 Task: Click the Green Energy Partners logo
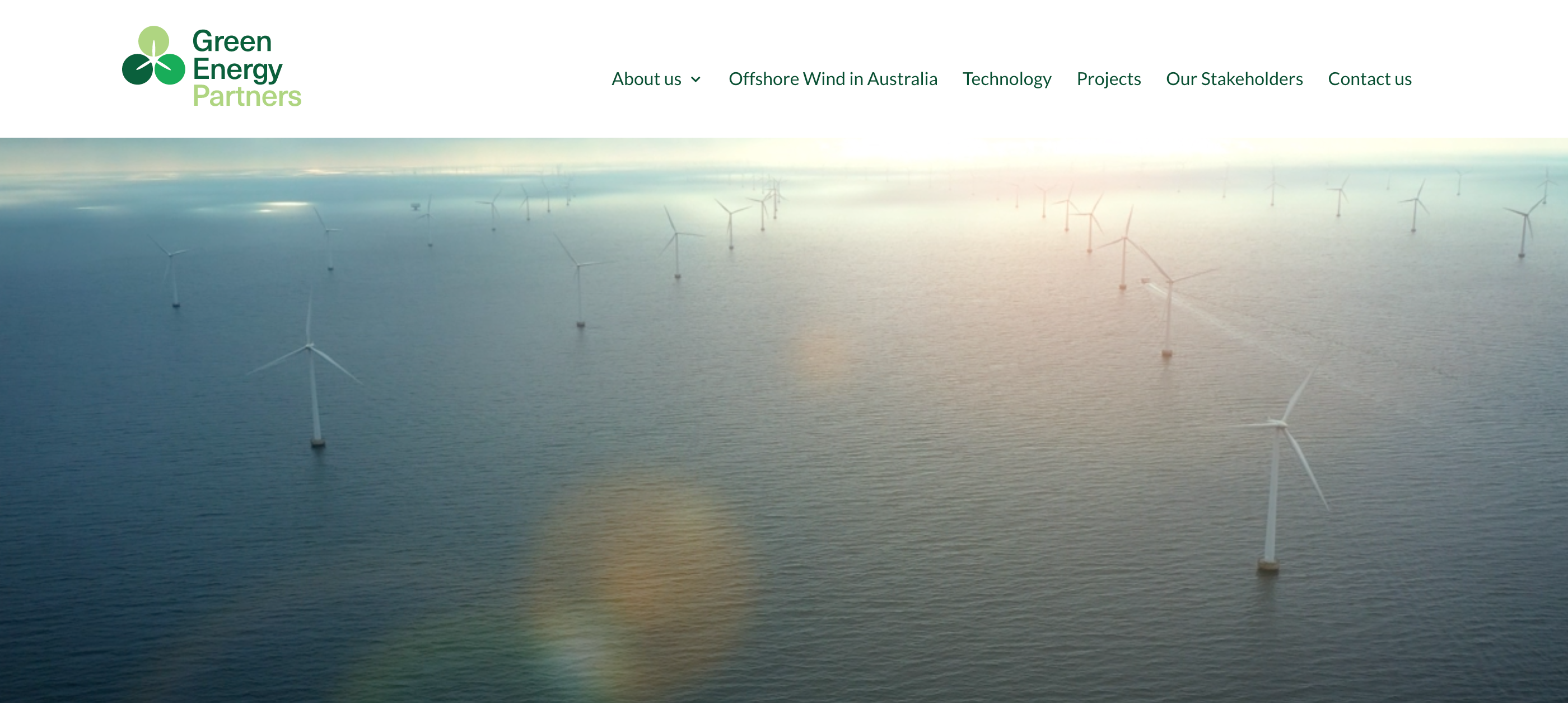(x=212, y=67)
